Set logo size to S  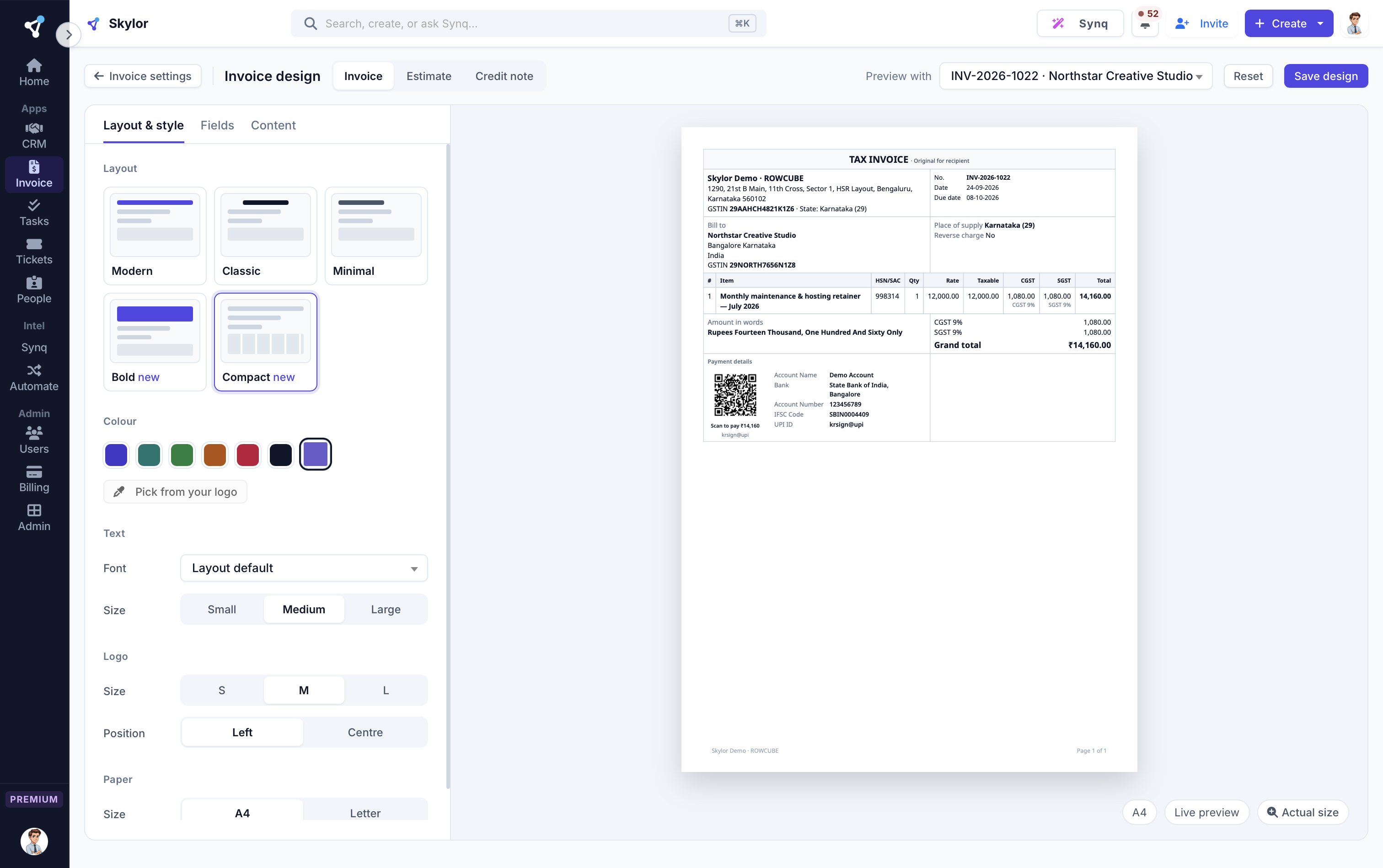(222, 690)
